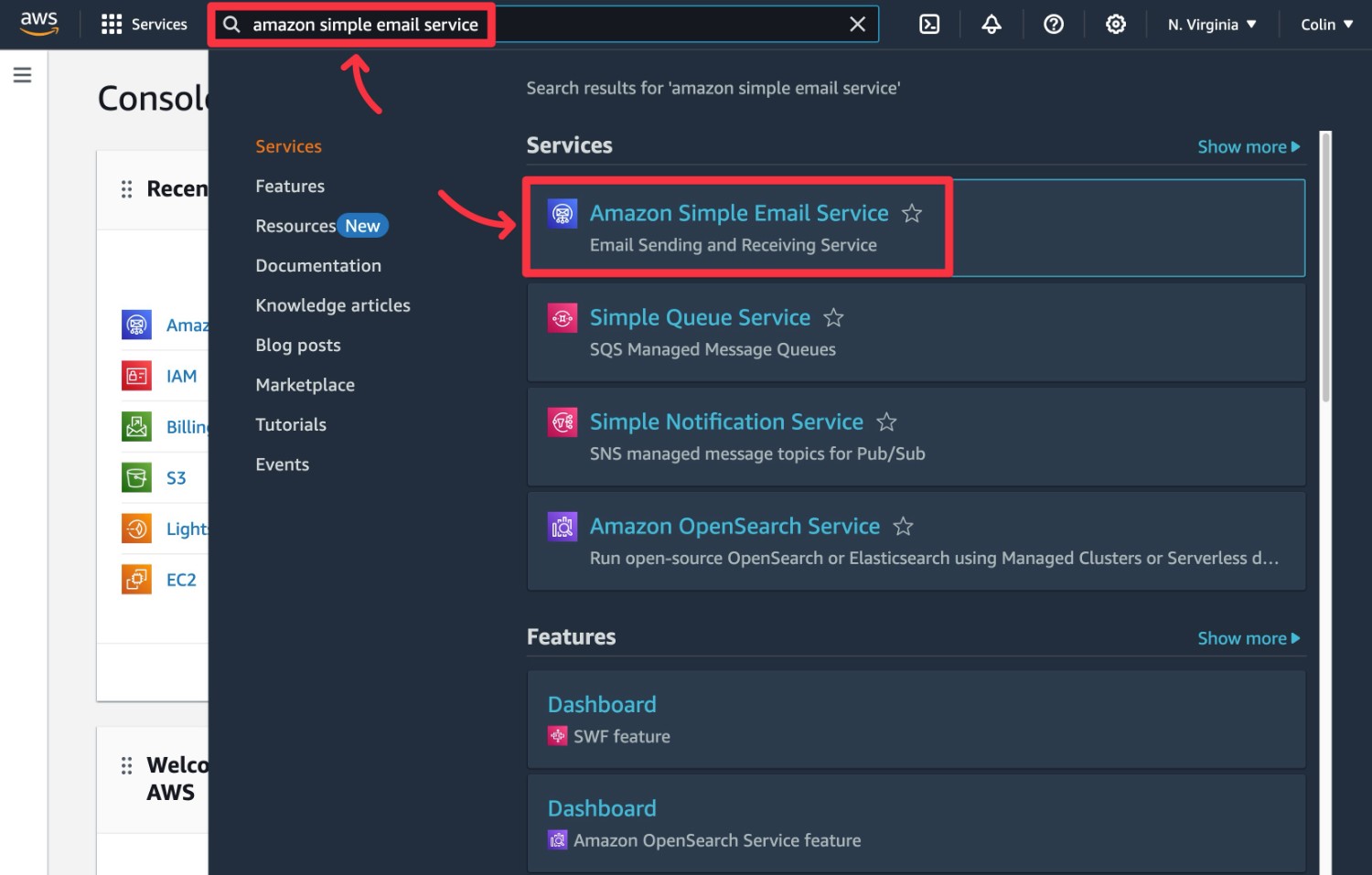This screenshot has height=875, width=1372.
Task: Expand Show more for Features
Action: click(1249, 639)
